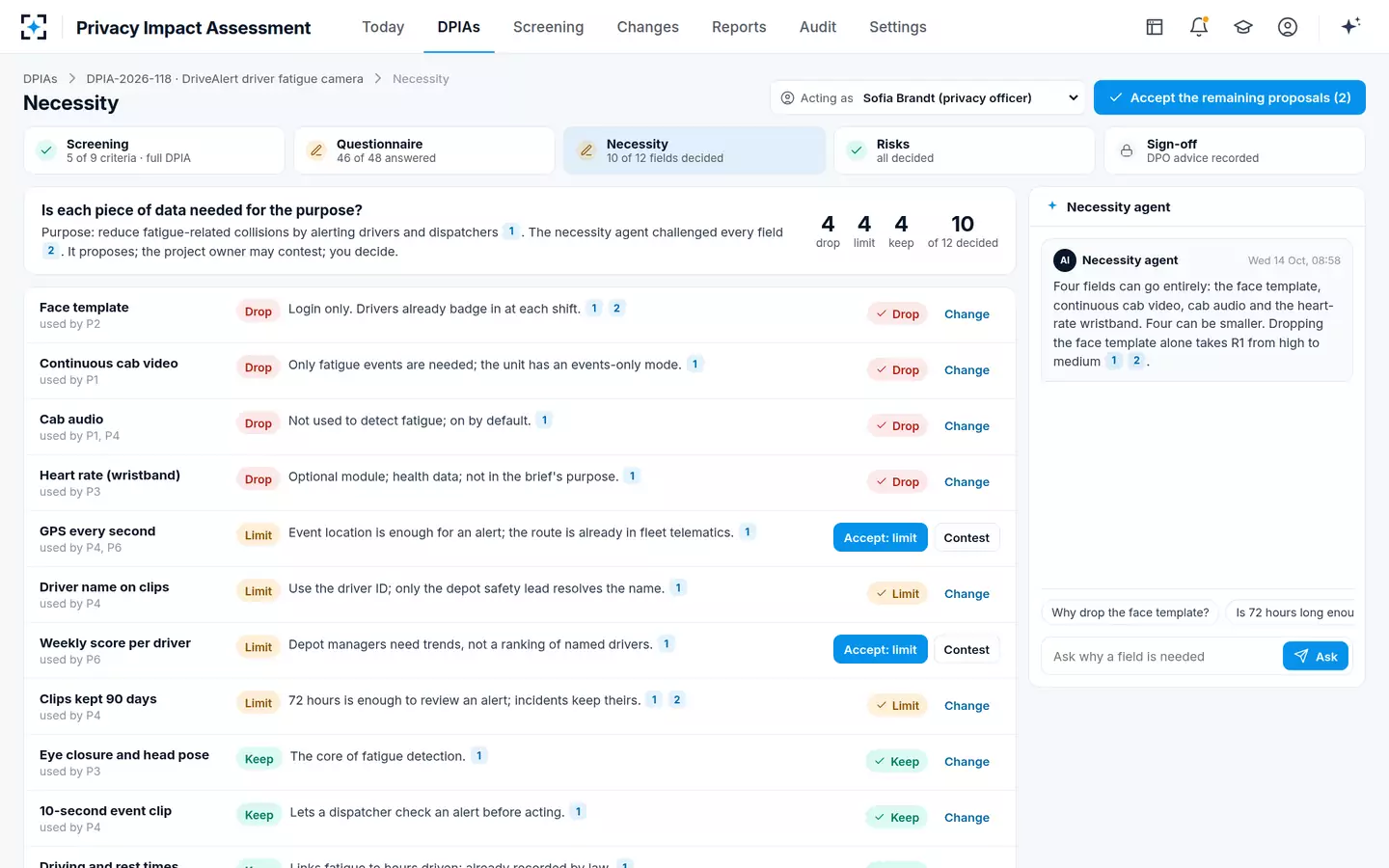1389x868 pixels.
Task: Open the layout panel icon
Action: tap(1155, 27)
